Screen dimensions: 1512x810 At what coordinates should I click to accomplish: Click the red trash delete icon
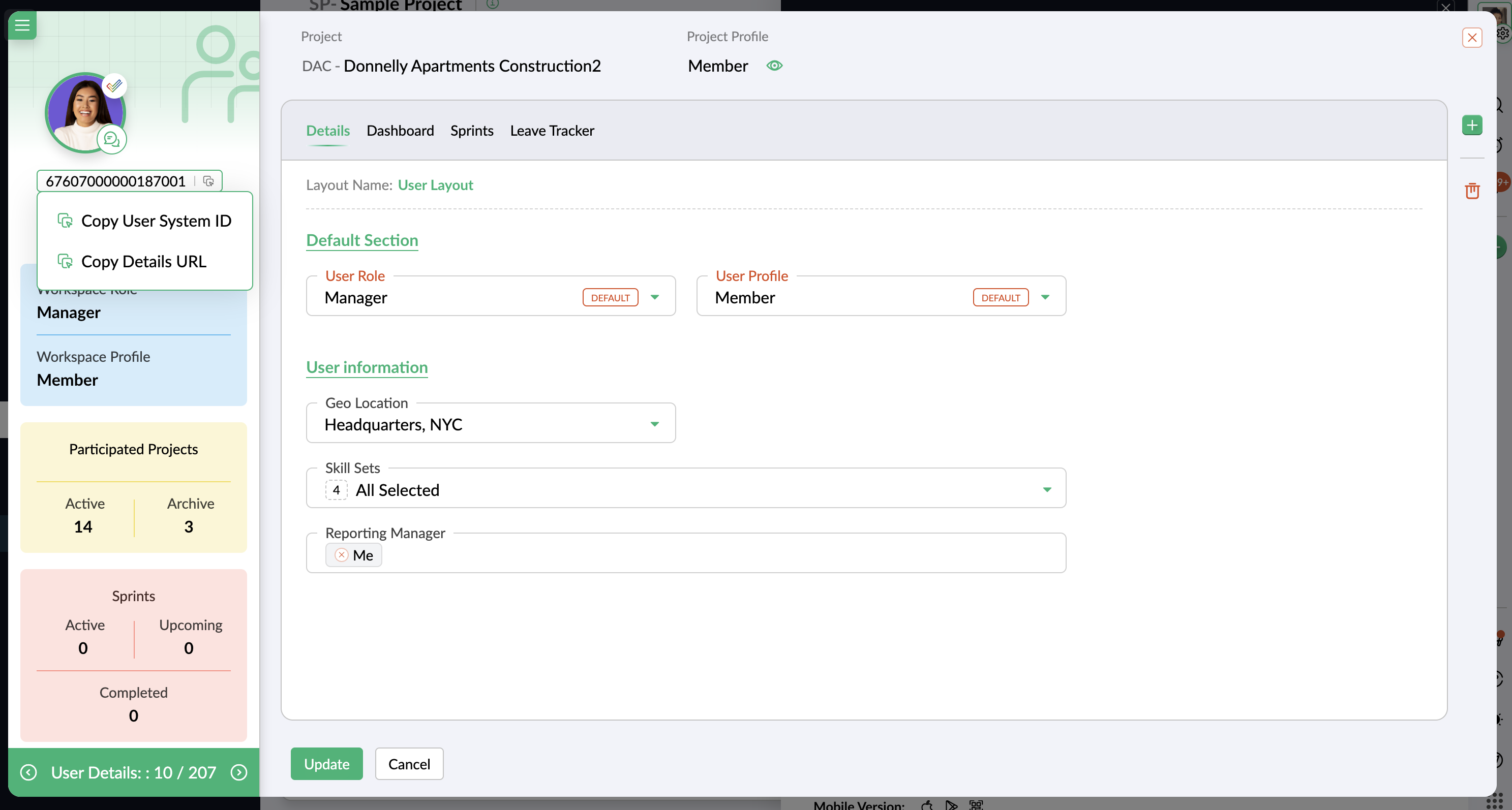[1471, 191]
